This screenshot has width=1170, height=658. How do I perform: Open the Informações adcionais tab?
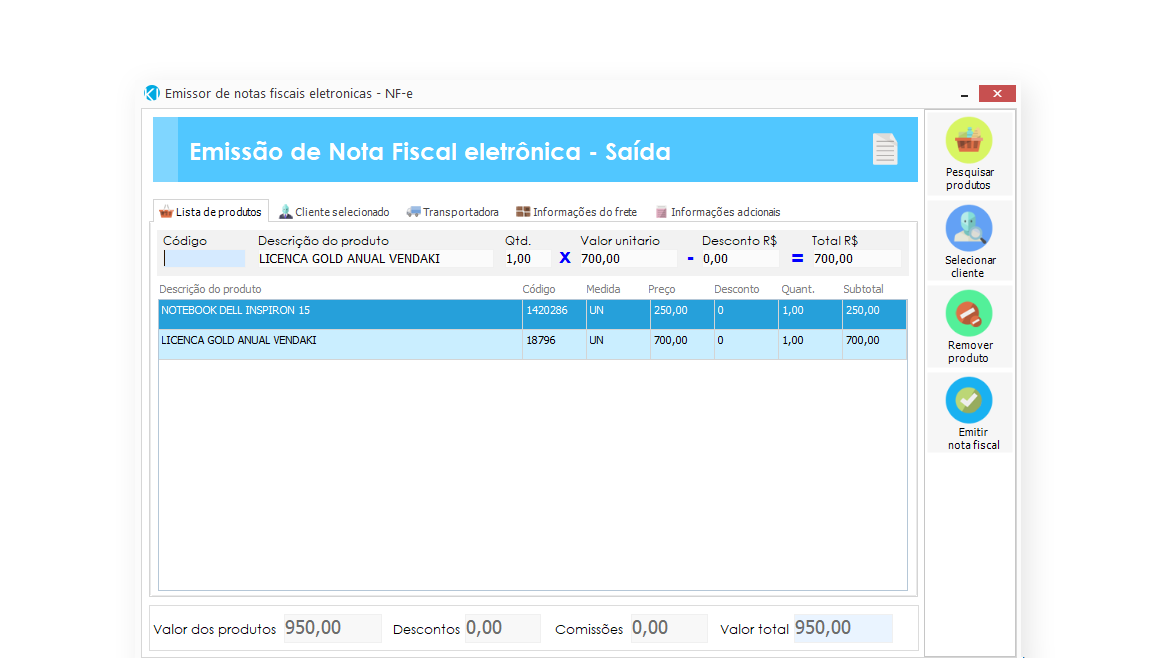click(x=723, y=211)
